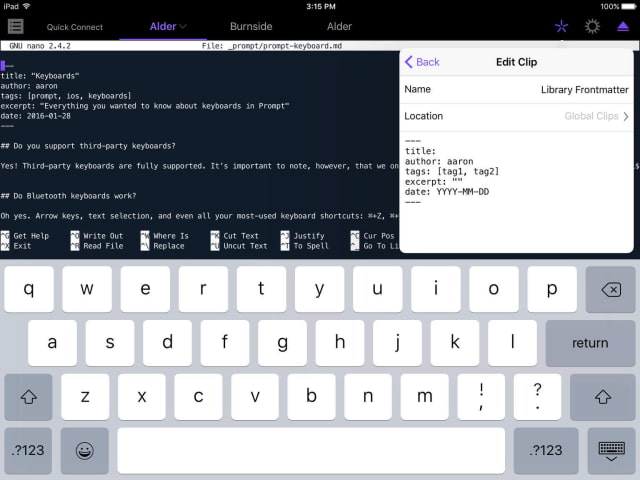640x480 pixels.
Task: Tap the emoji keyboard key
Action: [85, 450]
